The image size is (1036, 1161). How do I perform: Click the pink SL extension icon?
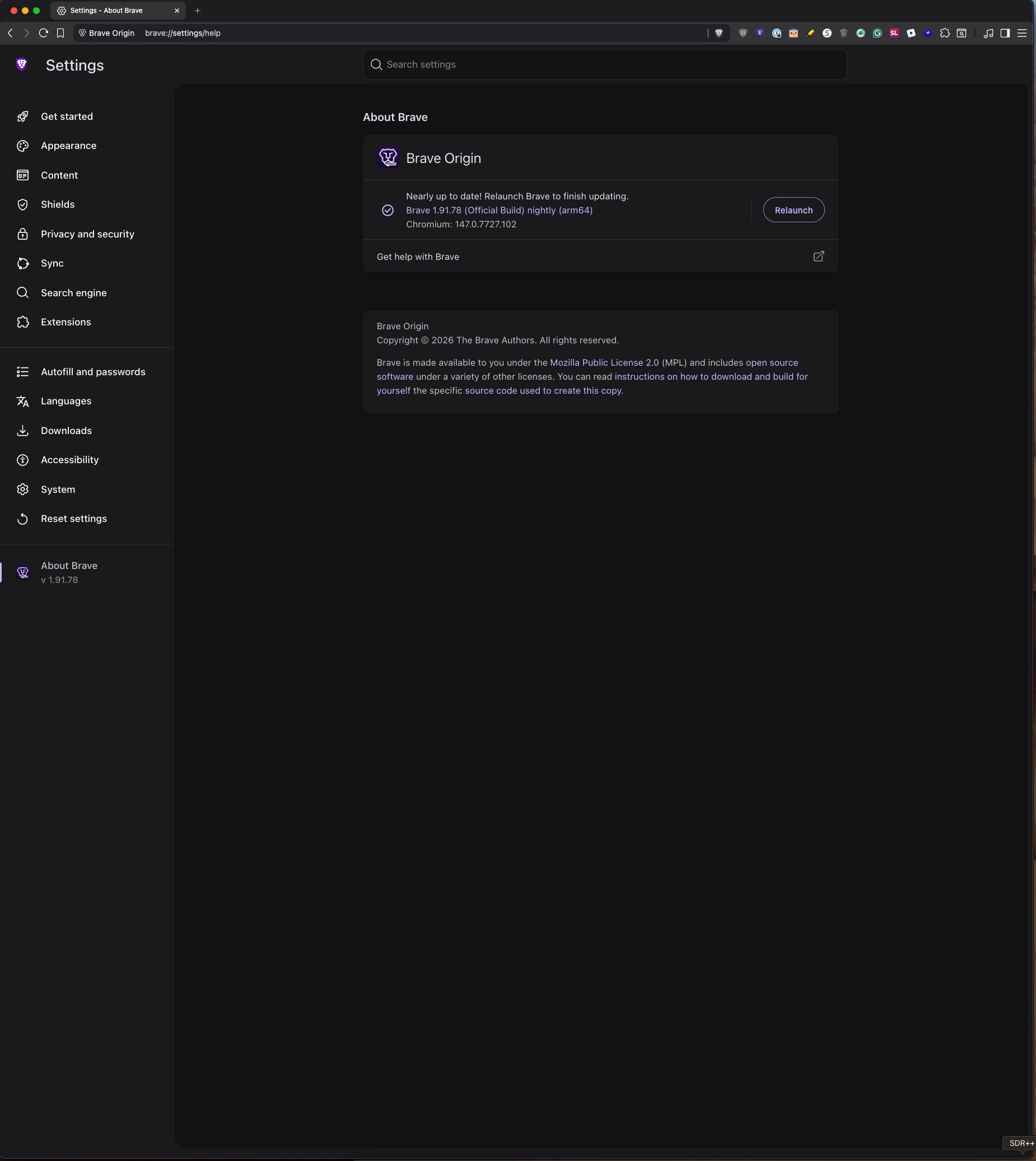point(894,33)
